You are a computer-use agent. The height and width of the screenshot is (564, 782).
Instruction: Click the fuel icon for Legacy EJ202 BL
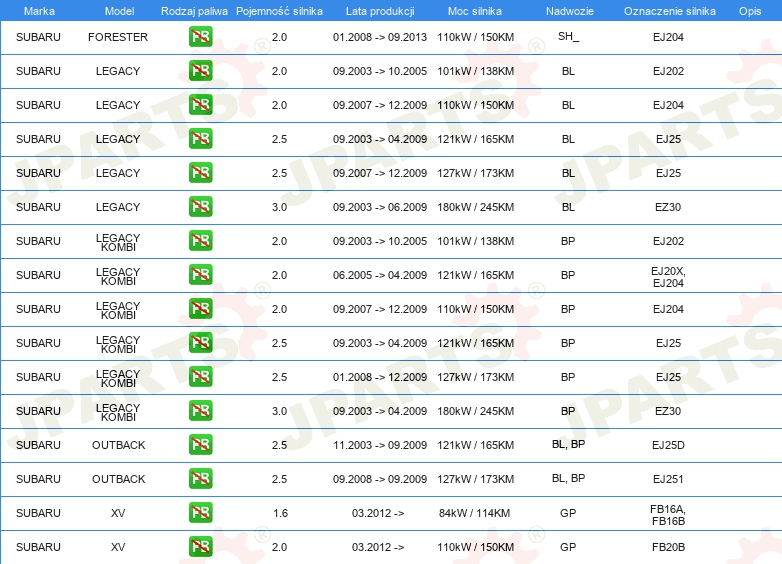200,70
